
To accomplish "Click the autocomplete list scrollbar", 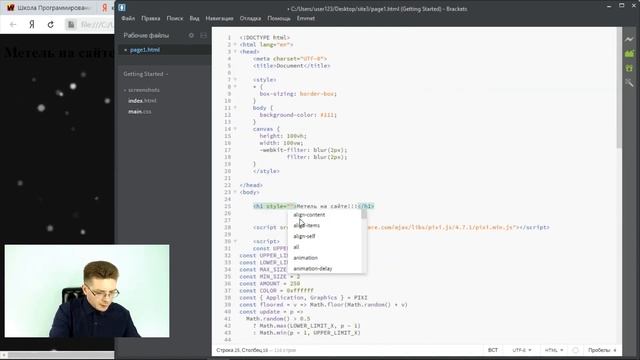I will pos(364,215).
